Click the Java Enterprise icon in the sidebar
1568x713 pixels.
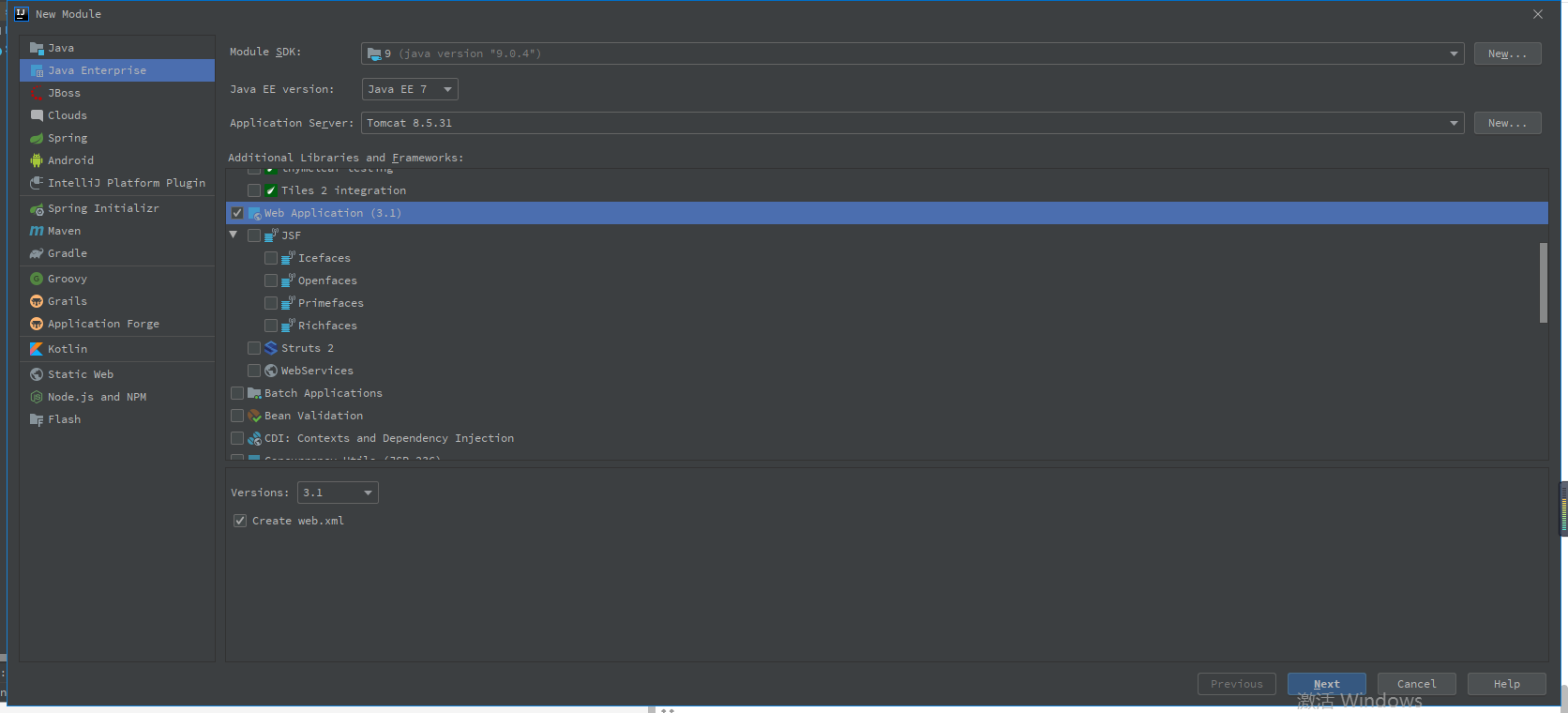coord(37,70)
